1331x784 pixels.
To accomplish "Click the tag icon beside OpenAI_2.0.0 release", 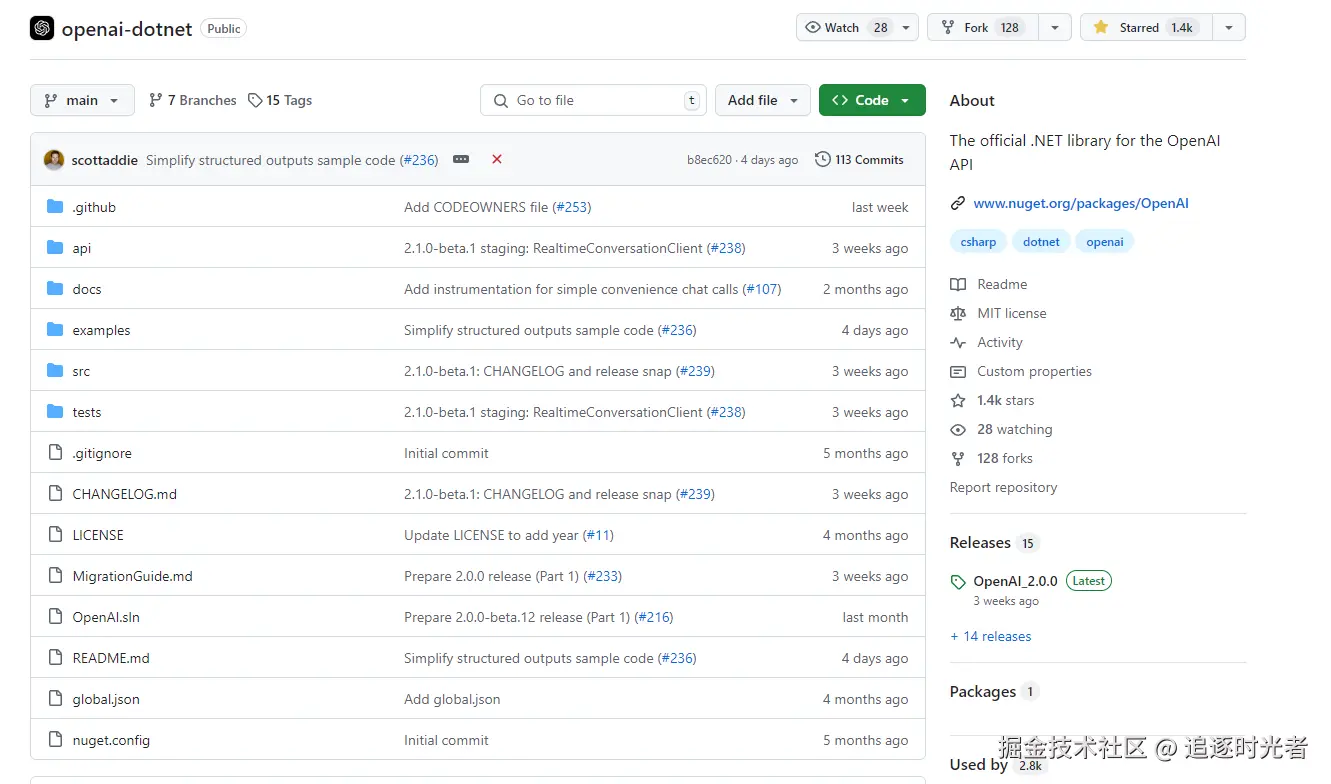I will (x=958, y=582).
